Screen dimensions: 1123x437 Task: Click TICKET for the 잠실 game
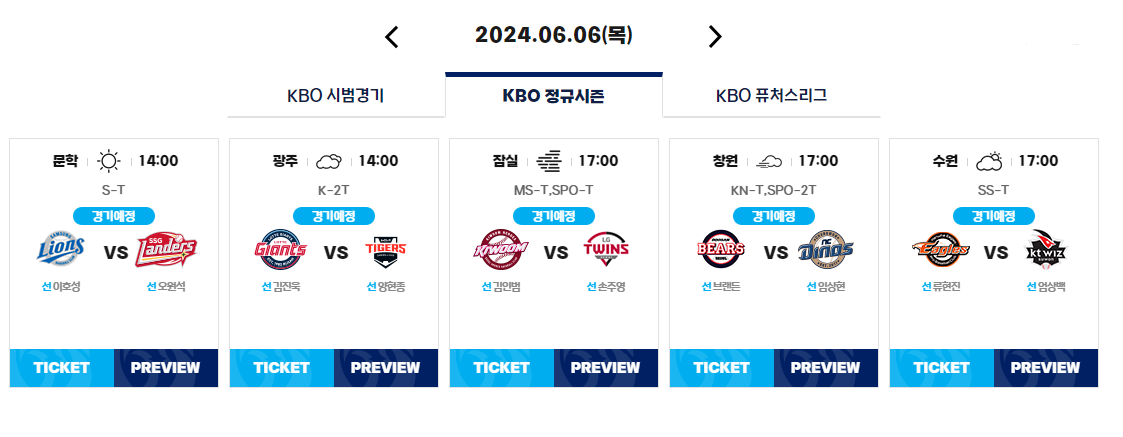(x=501, y=368)
